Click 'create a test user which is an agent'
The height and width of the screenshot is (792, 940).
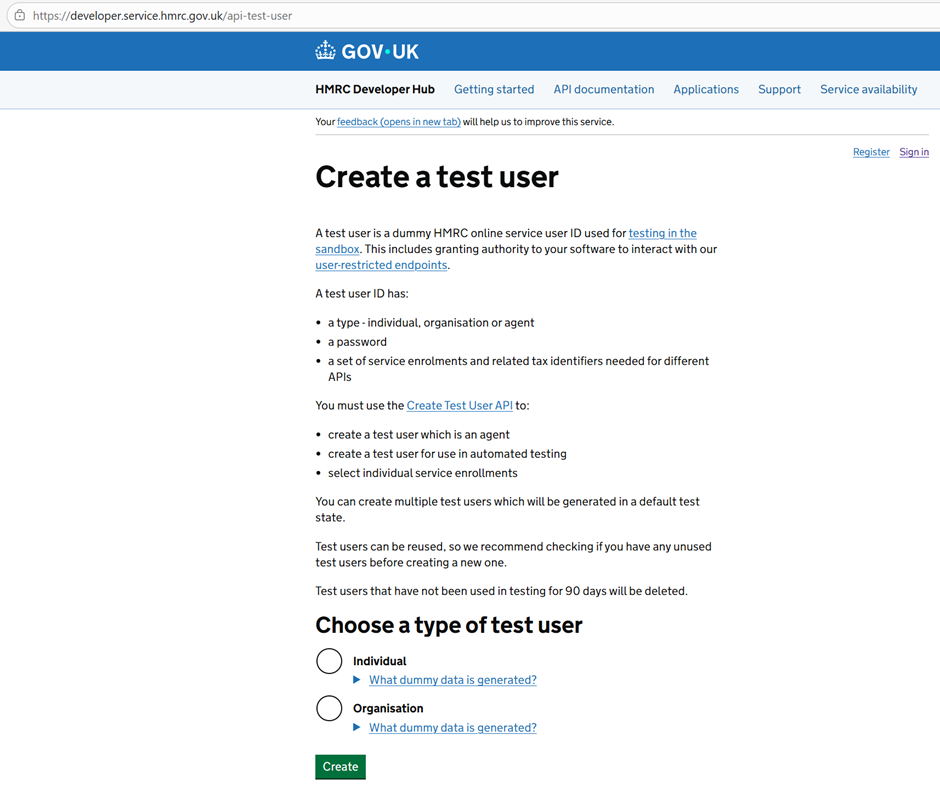[418, 435]
